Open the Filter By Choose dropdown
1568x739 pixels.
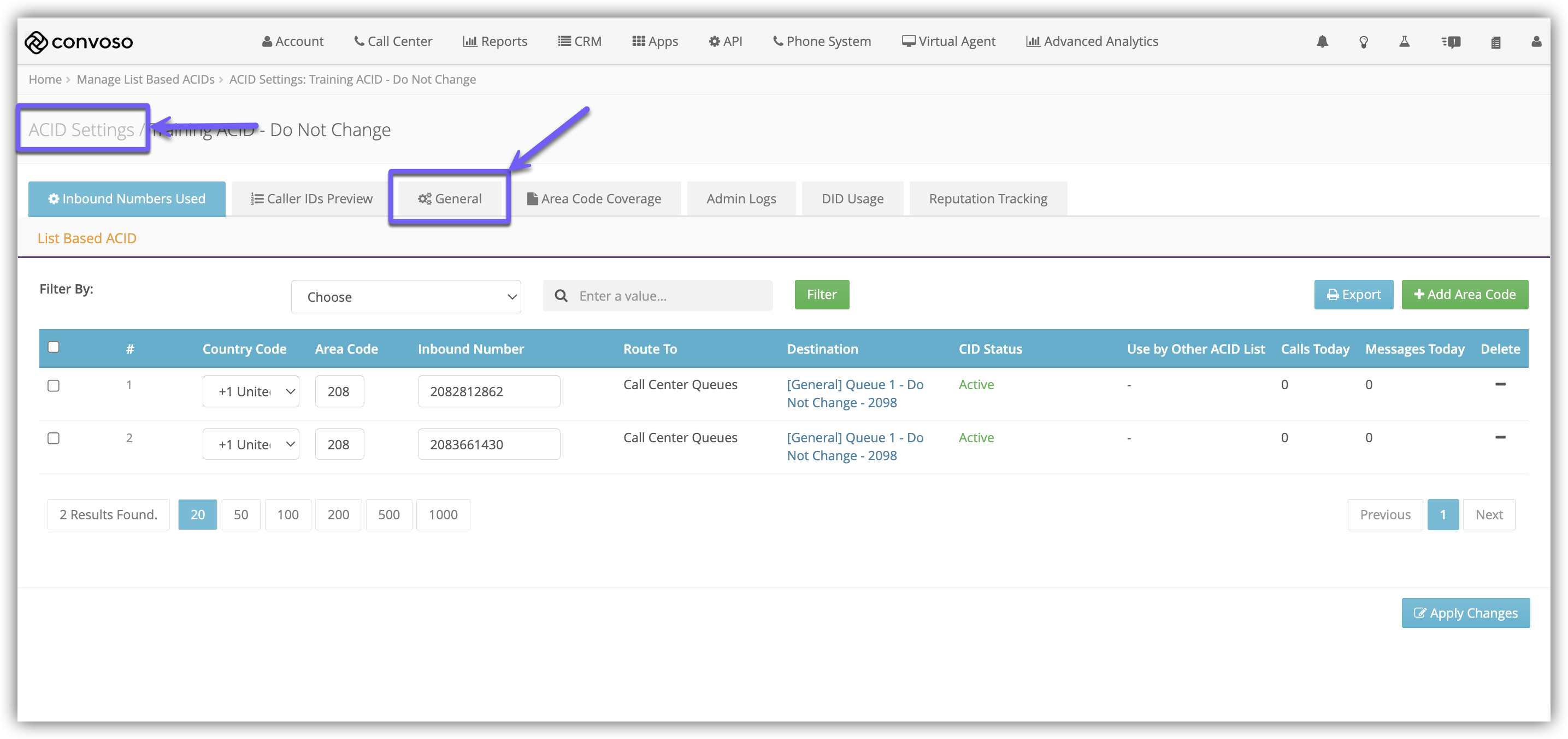click(x=405, y=296)
